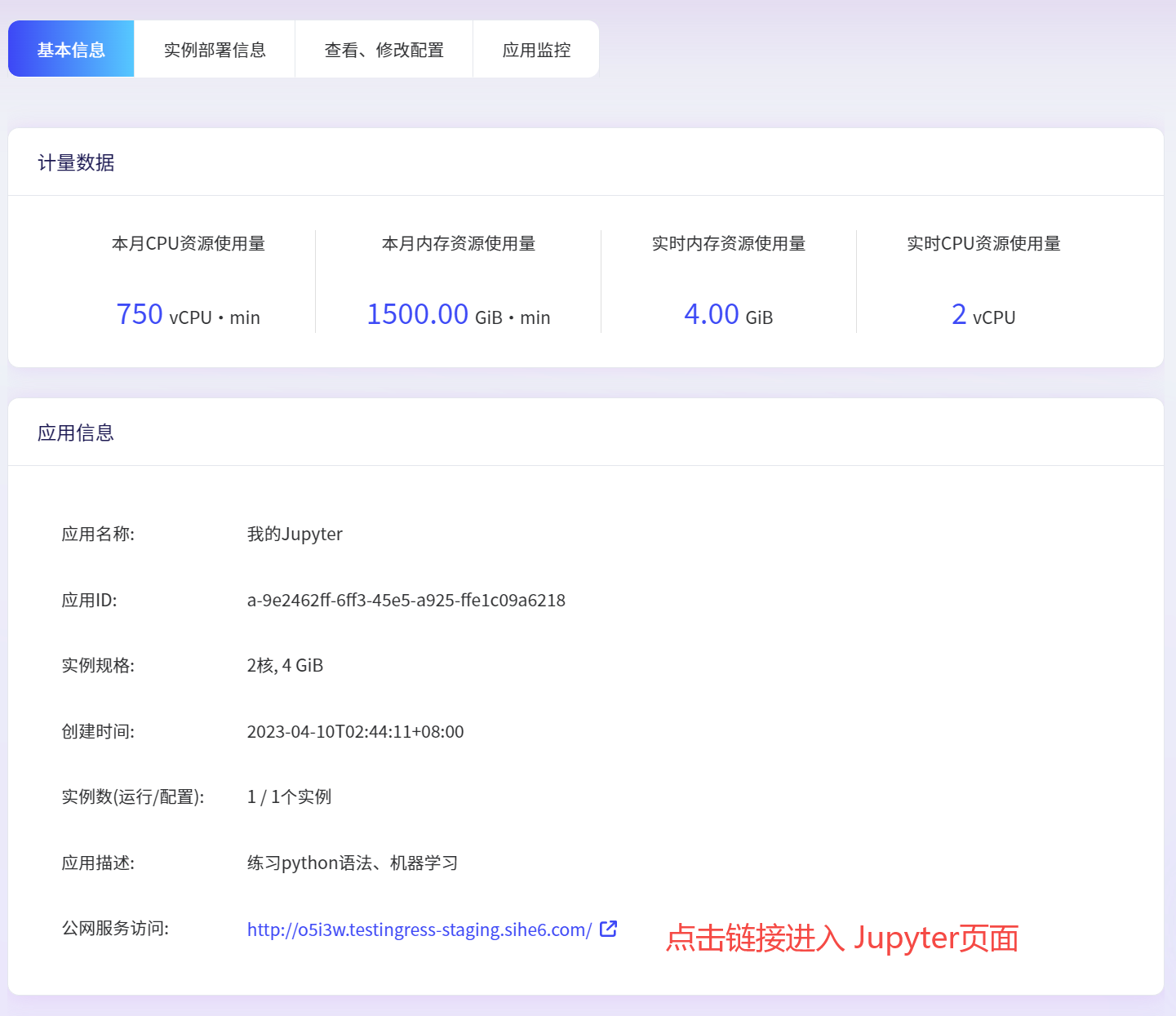Viewport: 1176px width, 1016px height.
Task: Go to the 应用监控 tab
Action: pyautogui.click(x=536, y=49)
